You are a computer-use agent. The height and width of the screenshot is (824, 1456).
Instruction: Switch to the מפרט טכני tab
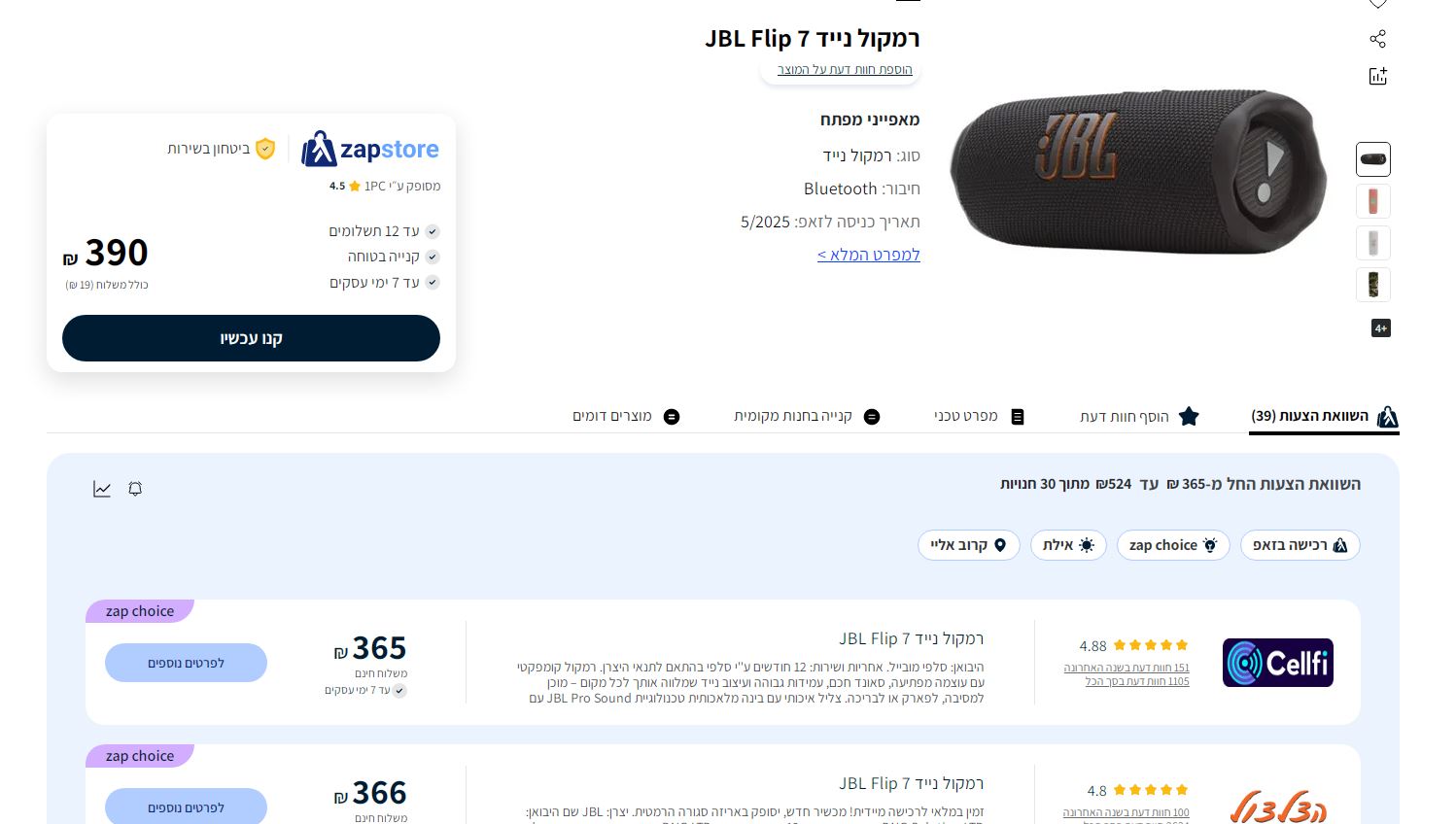pos(979,416)
